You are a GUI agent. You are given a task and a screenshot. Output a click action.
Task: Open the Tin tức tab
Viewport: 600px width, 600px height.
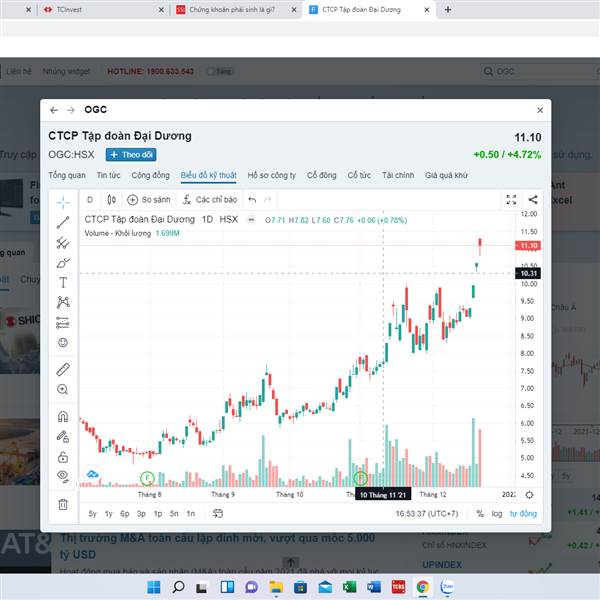(108, 175)
